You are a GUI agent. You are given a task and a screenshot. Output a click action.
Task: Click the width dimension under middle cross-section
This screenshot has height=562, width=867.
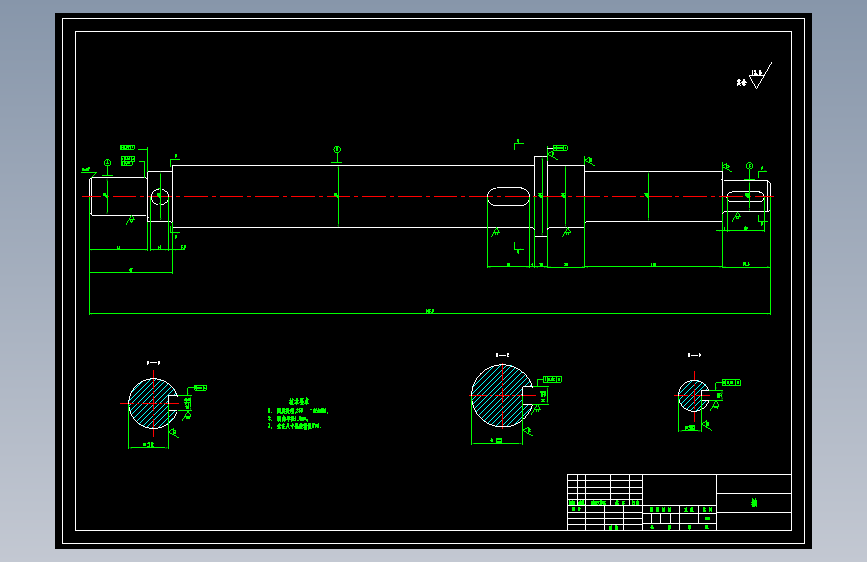[497, 441]
